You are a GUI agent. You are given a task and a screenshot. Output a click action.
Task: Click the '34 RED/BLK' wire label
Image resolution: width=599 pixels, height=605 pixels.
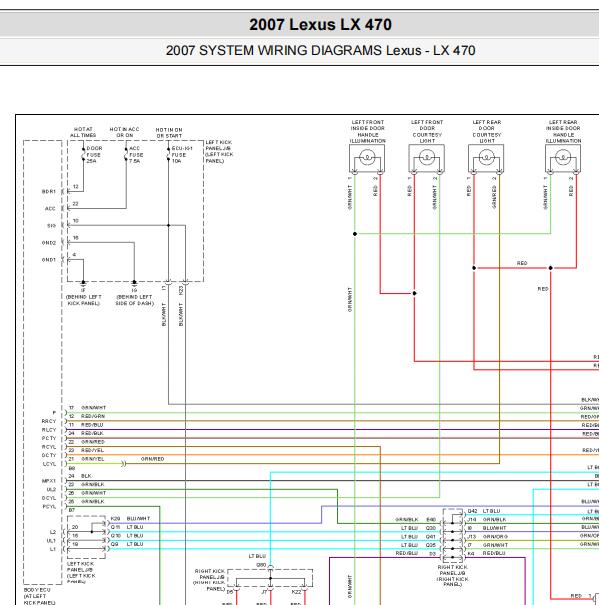pyautogui.click(x=86, y=433)
